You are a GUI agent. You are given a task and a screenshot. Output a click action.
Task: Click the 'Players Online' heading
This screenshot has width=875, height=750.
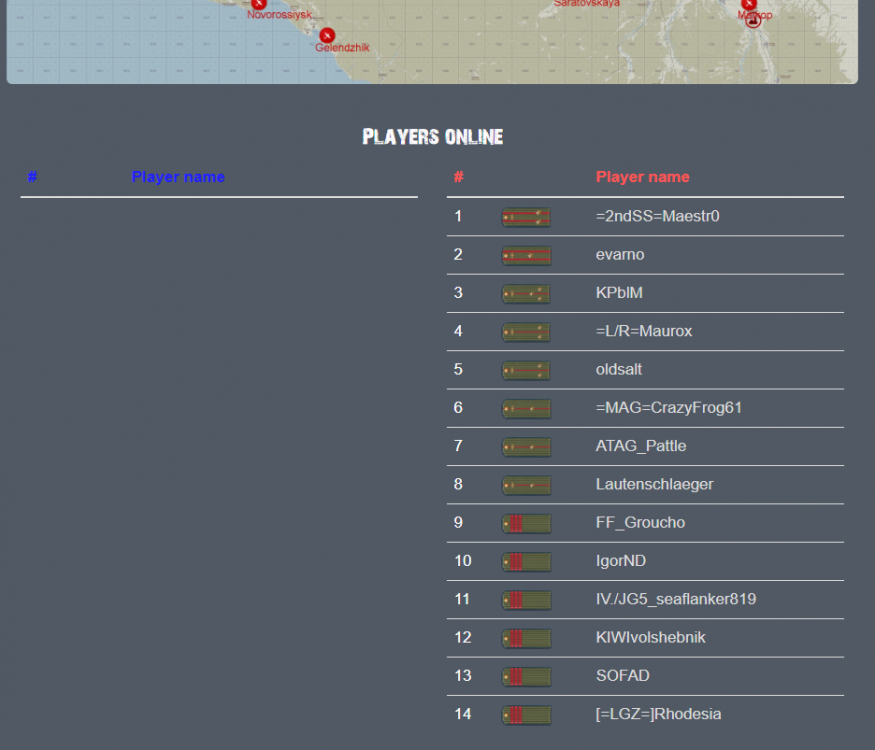tap(432, 137)
